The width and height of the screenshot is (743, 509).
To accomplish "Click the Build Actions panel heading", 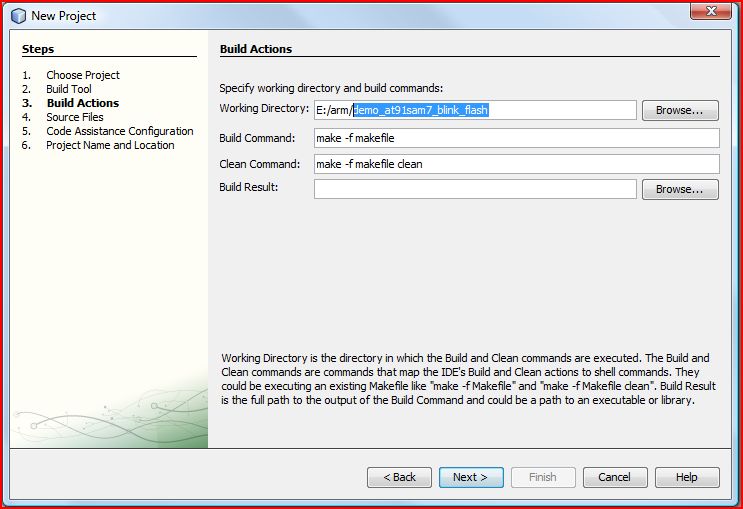I will [256, 49].
